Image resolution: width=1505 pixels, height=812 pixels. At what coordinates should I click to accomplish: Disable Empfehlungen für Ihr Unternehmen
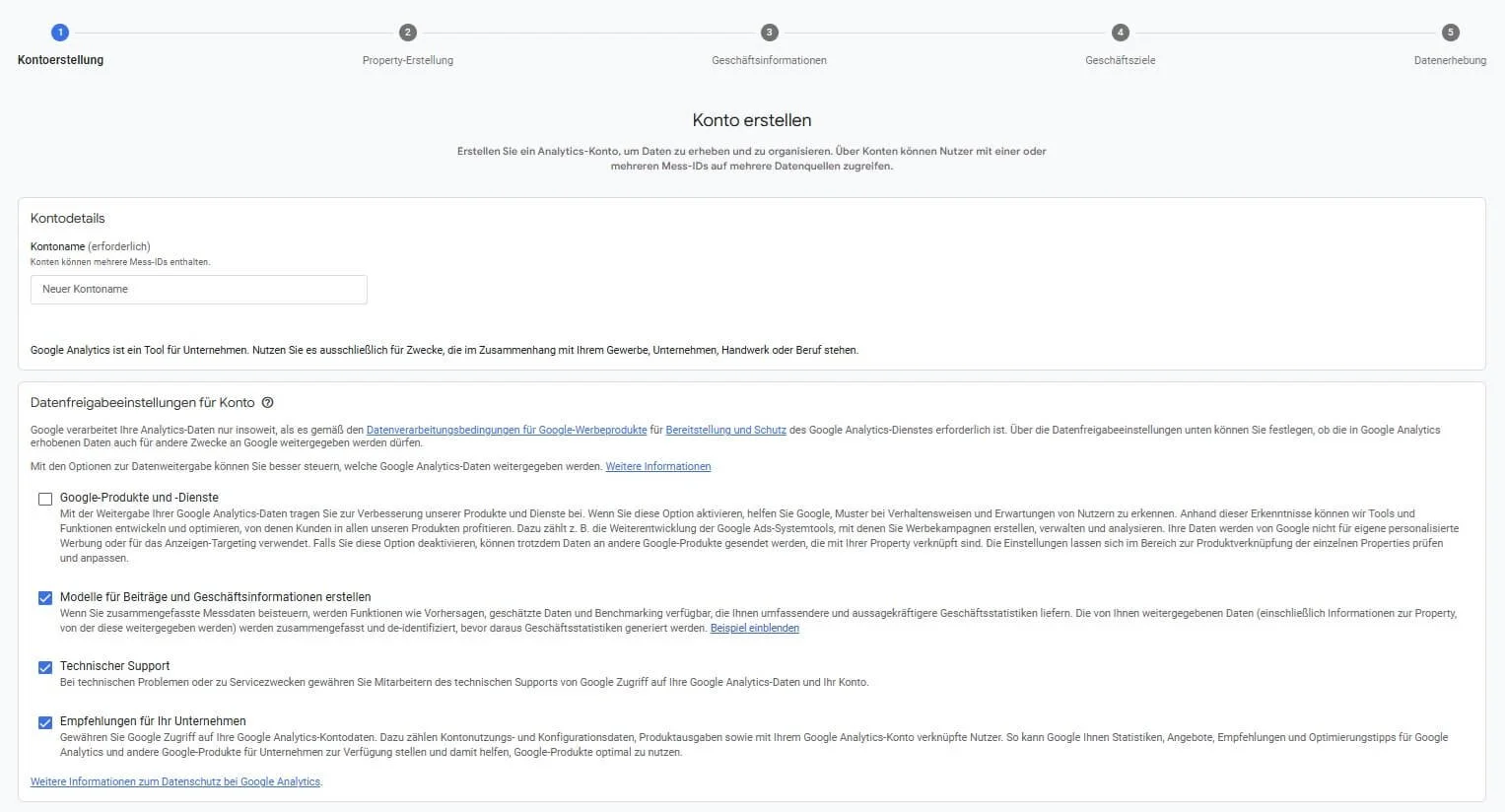[x=44, y=721]
